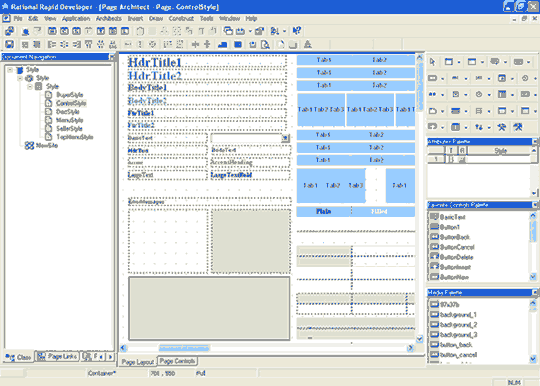
Task: Switch to the Page Layout tab
Action: (x=138, y=362)
